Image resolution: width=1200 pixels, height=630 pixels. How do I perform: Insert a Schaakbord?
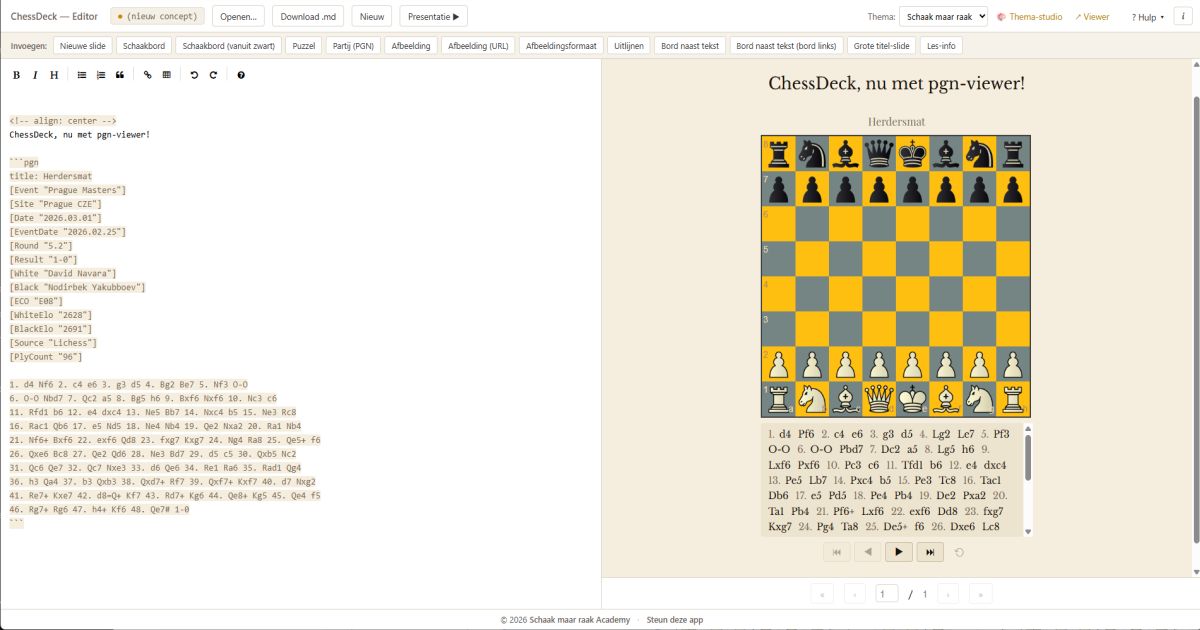[143, 46]
